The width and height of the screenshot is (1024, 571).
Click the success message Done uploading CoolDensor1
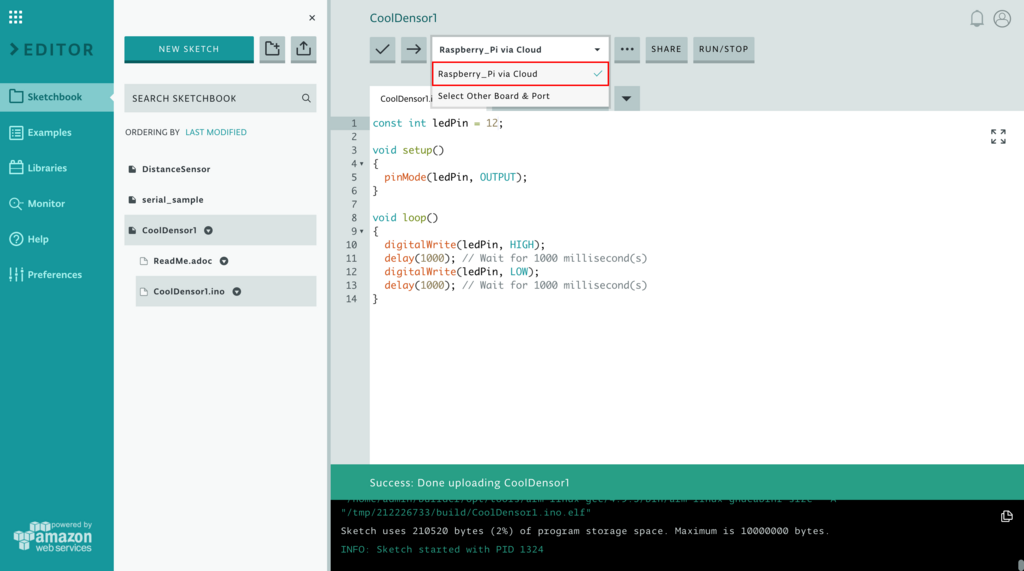[469, 483]
